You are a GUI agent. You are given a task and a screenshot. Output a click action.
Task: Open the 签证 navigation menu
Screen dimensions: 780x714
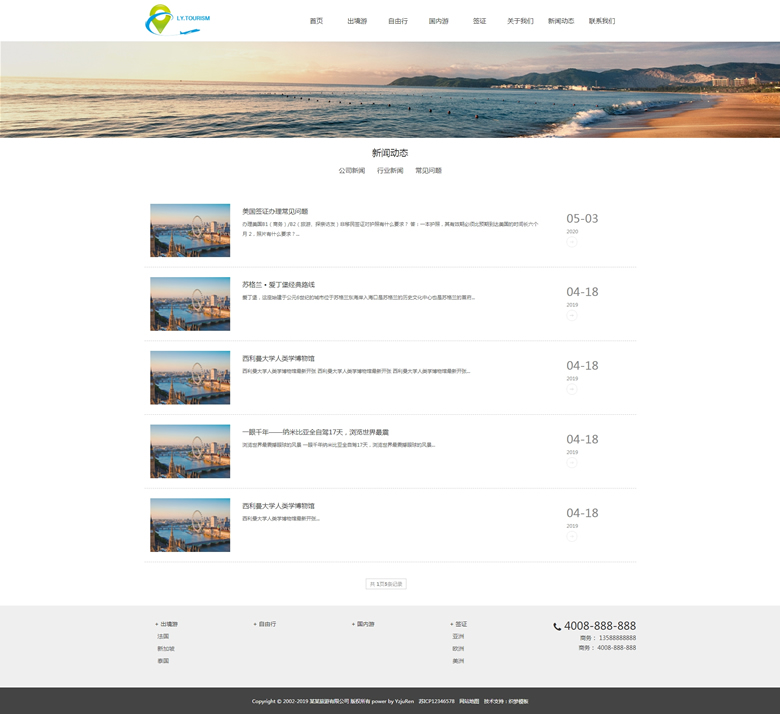(479, 21)
